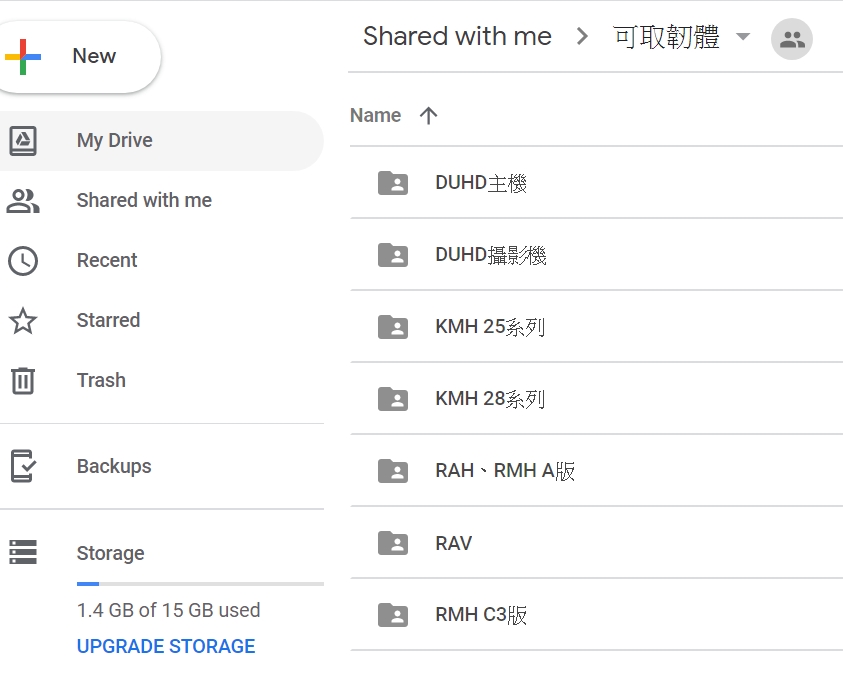Click the Recent clock icon
843x677 pixels.
pyautogui.click(x=23, y=261)
